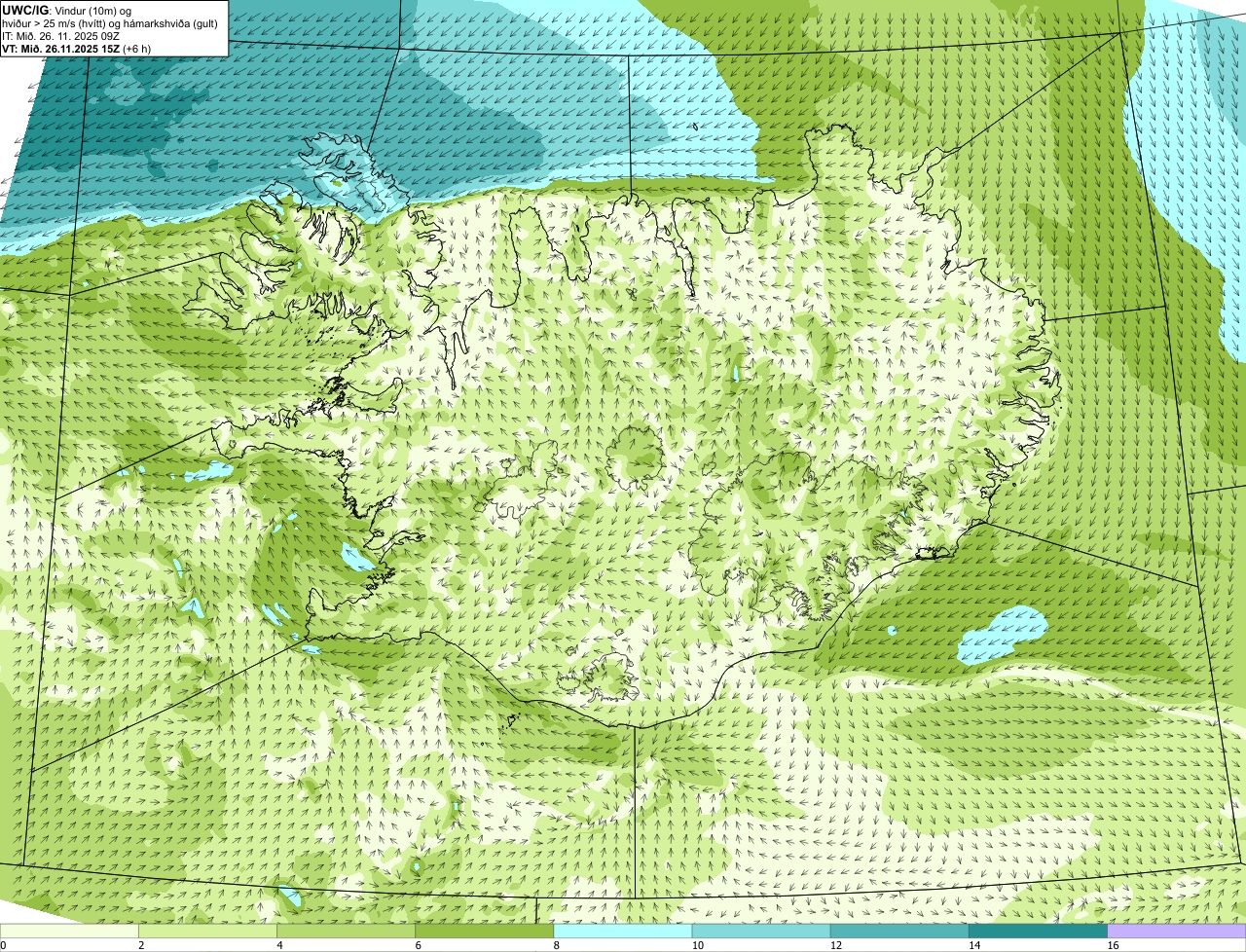Click the valid time "VT: Mið. 26.11.2025 15Z (+6 h)"
Viewport: 1246px width, 952px height.
(76, 49)
